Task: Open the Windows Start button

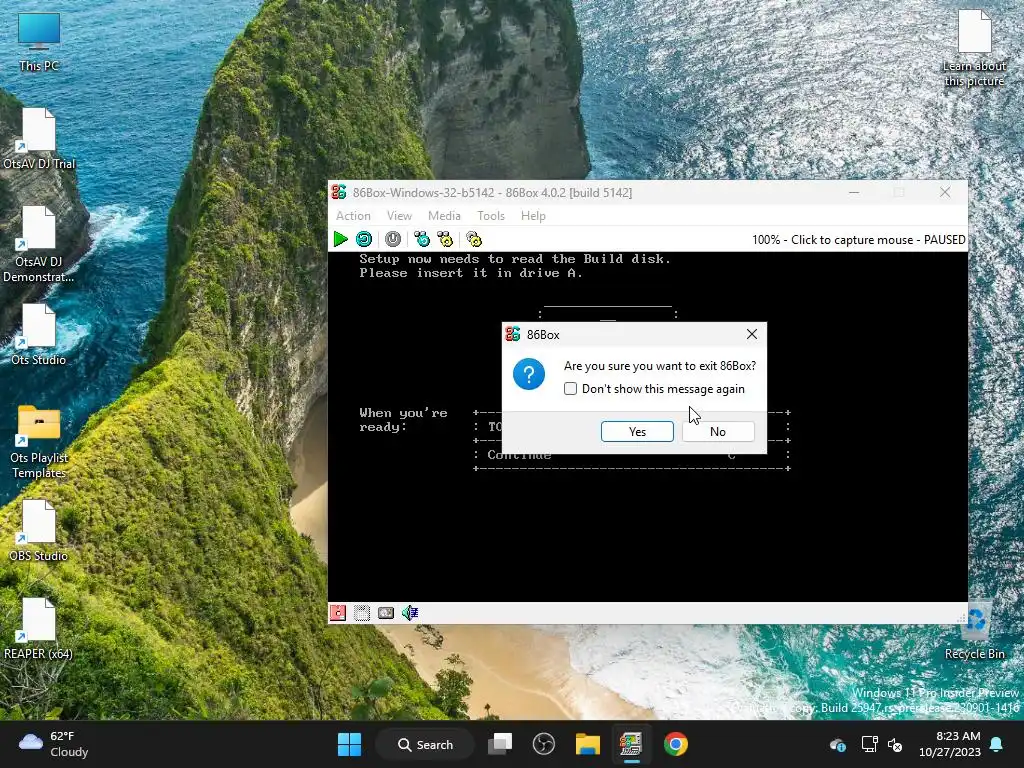Action: pyautogui.click(x=349, y=744)
